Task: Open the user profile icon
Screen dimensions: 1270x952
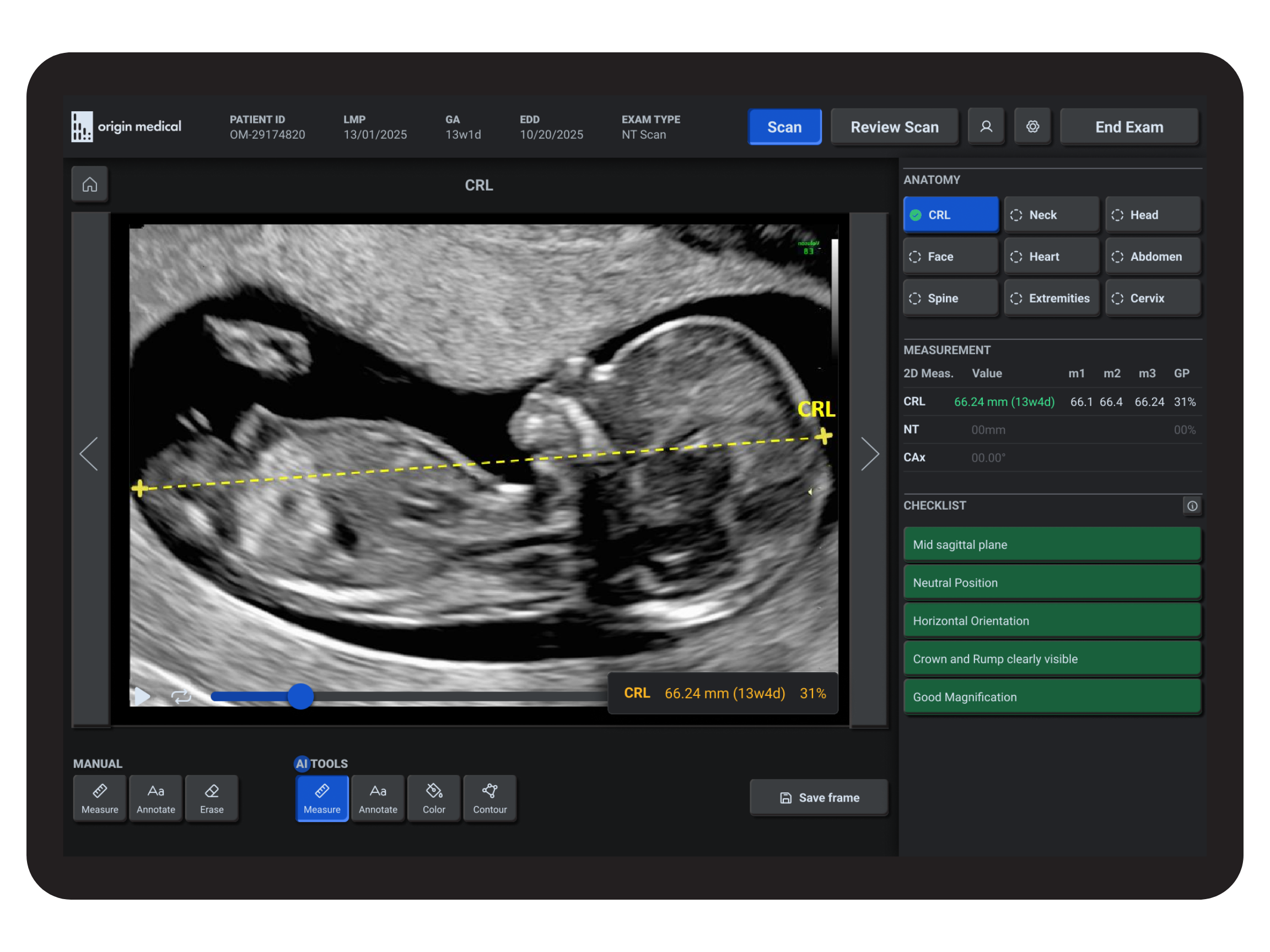Action: 986,126
